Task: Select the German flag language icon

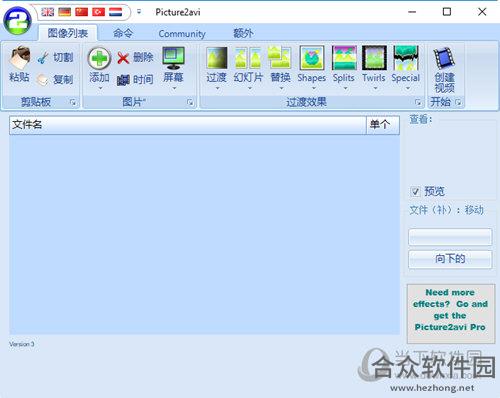Action: 64,12
